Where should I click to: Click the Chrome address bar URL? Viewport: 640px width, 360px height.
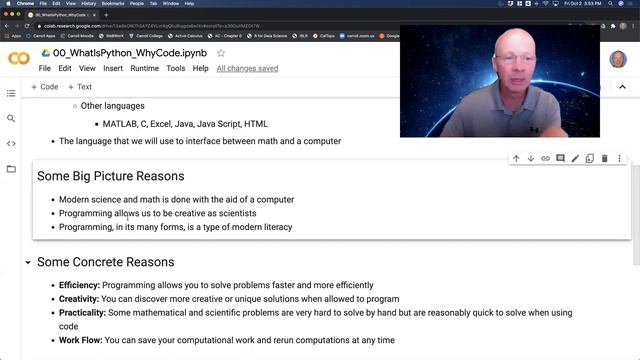(x=152, y=26)
